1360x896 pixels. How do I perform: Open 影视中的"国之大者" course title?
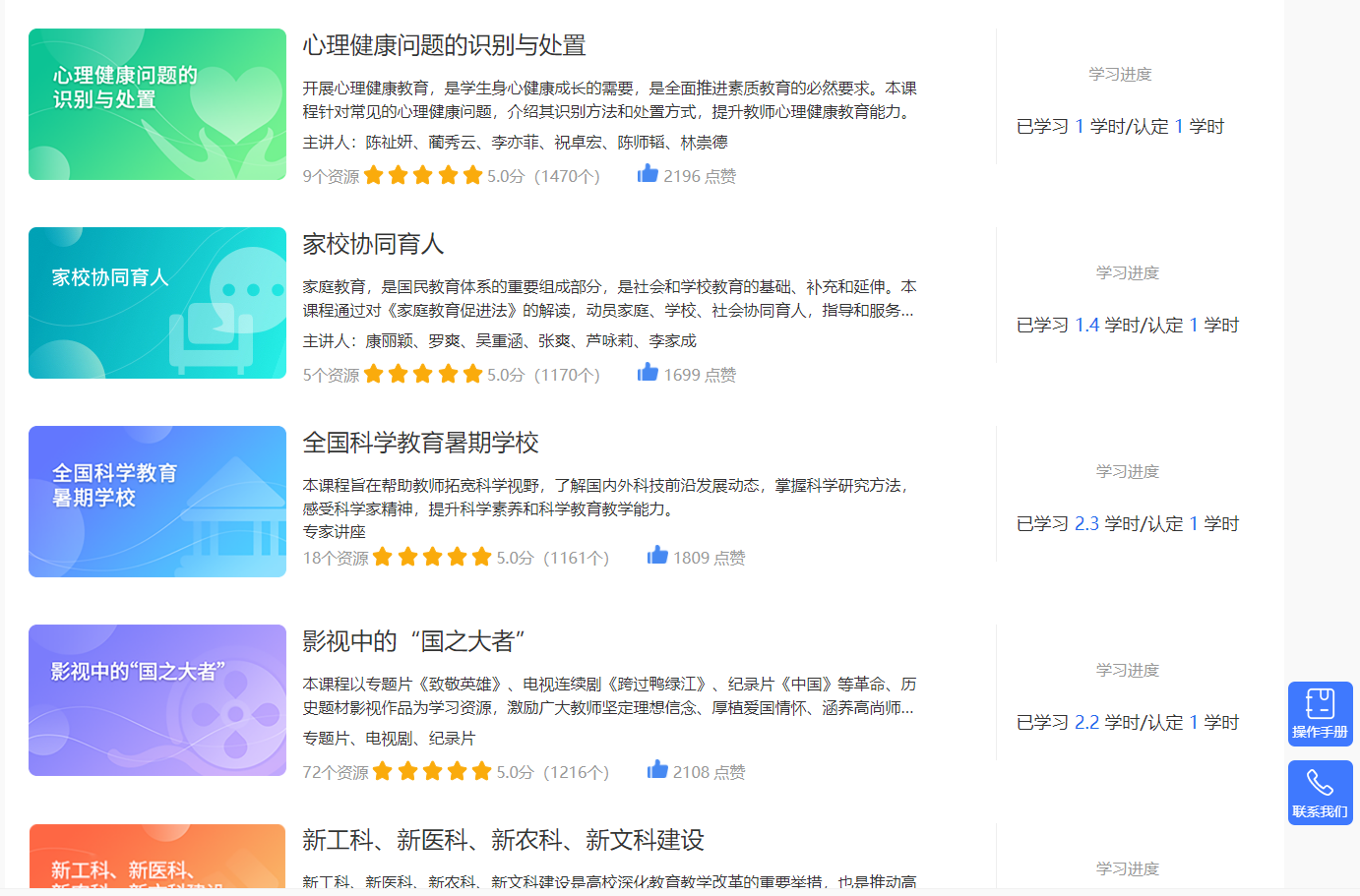coord(413,641)
